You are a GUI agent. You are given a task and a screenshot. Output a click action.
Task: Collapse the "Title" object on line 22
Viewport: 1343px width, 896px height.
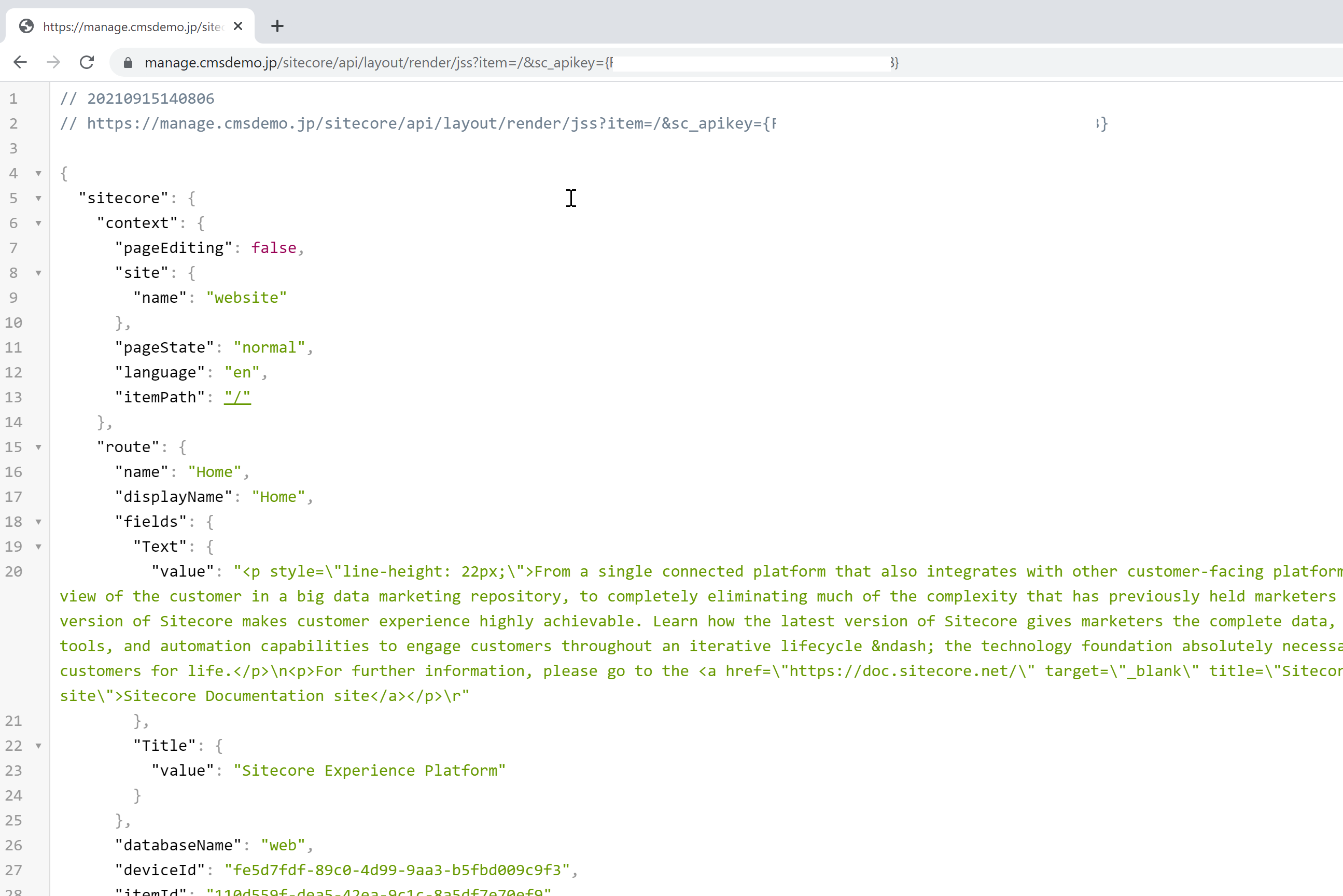click(x=38, y=746)
